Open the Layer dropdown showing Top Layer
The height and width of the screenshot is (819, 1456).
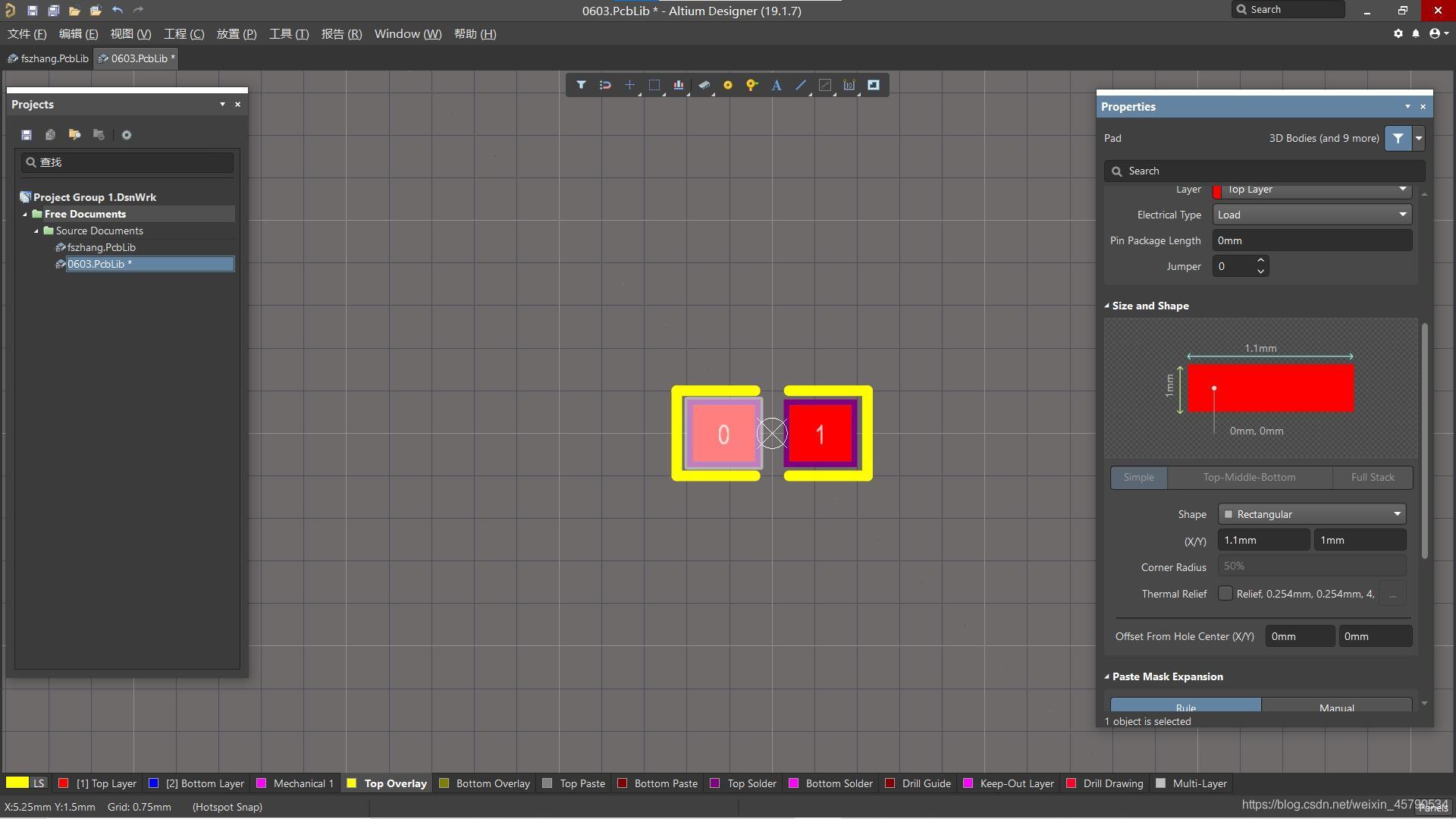pyautogui.click(x=1312, y=190)
